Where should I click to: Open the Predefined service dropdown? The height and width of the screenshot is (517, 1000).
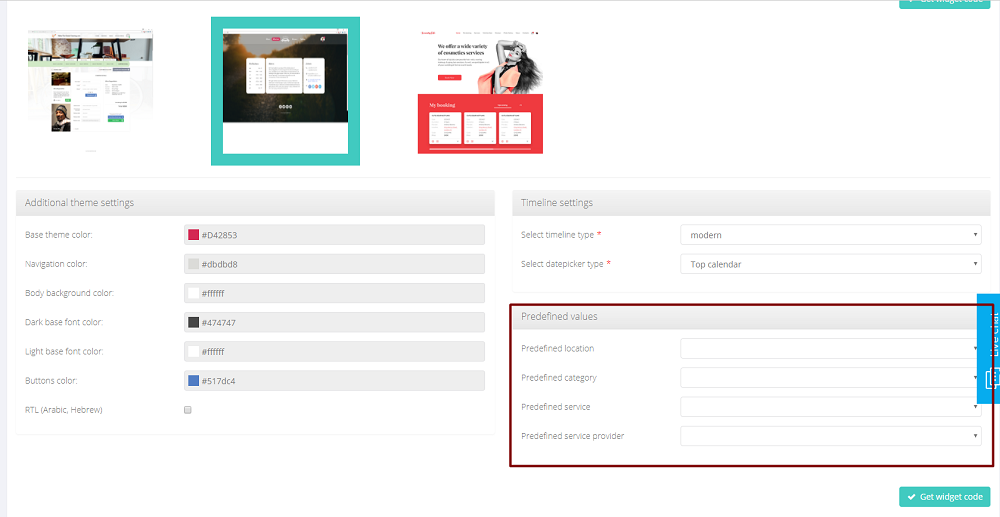click(x=830, y=407)
